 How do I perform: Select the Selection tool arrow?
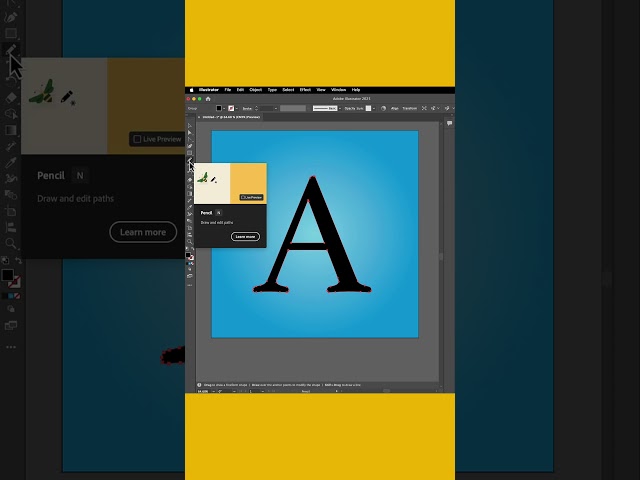189,126
